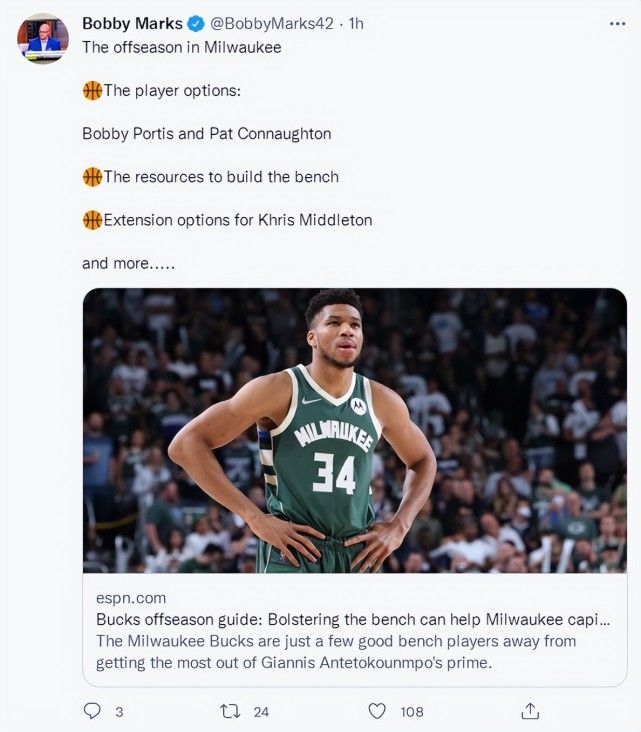Click the tweet text 'The offseason in Milwaukee'
Screen dimensions: 641x732
[181, 47]
